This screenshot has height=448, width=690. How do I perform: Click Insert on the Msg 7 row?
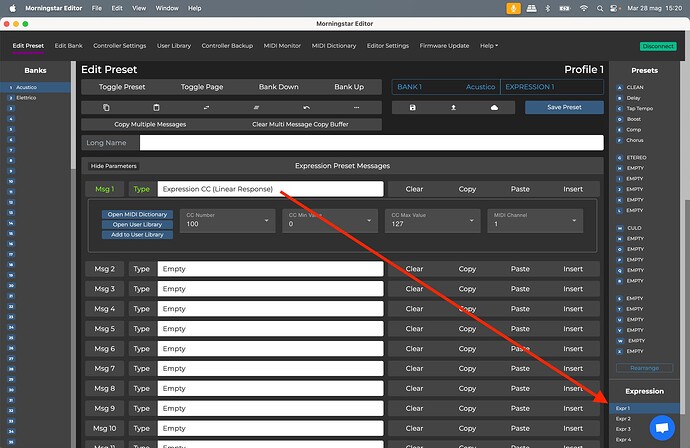pos(573,369)
